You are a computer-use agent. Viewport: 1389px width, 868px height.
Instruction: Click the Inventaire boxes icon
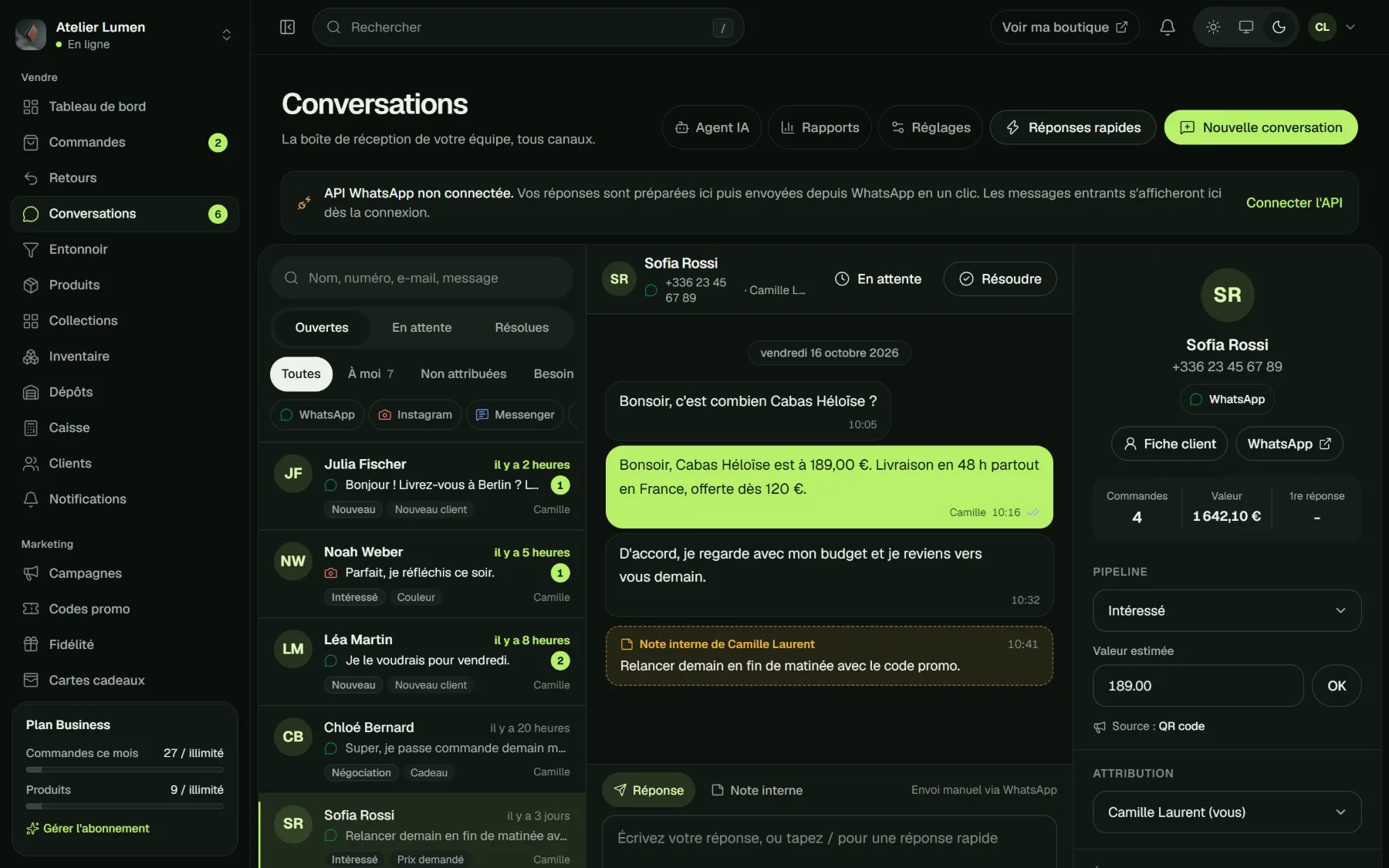pyautogui.click(x=31, y=356)
